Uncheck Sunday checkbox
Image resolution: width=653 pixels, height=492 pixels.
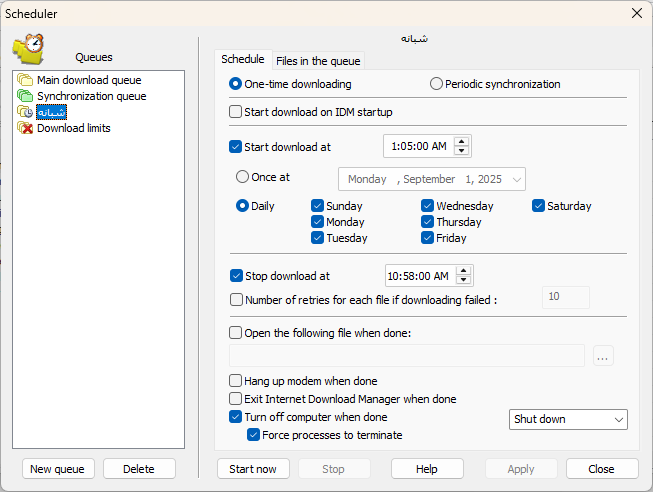[317, 206]
